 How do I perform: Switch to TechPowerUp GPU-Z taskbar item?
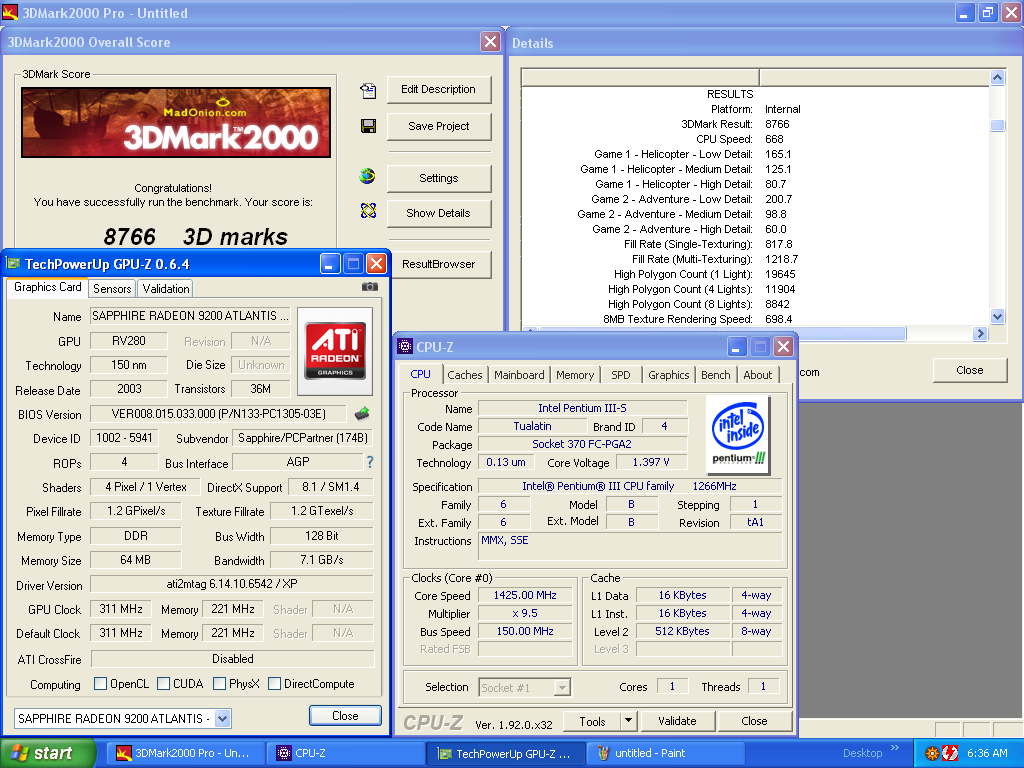click(x=506, y=753)
